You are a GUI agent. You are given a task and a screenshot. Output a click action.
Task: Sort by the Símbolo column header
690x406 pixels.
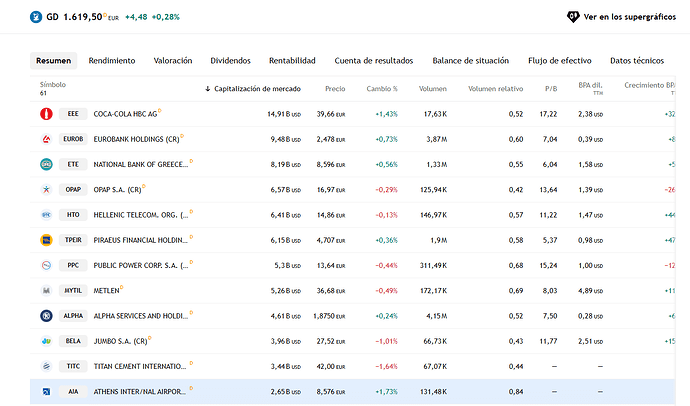53,84
